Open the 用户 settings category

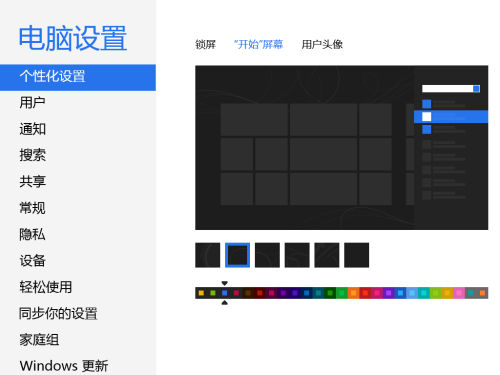click(x=32, y=103)
